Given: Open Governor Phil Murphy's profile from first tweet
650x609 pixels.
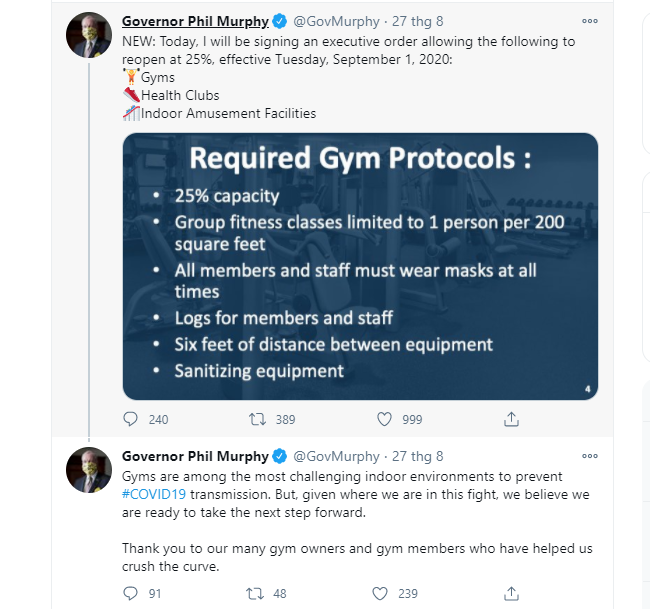Looking at the screenshot, I should [195, 21].
